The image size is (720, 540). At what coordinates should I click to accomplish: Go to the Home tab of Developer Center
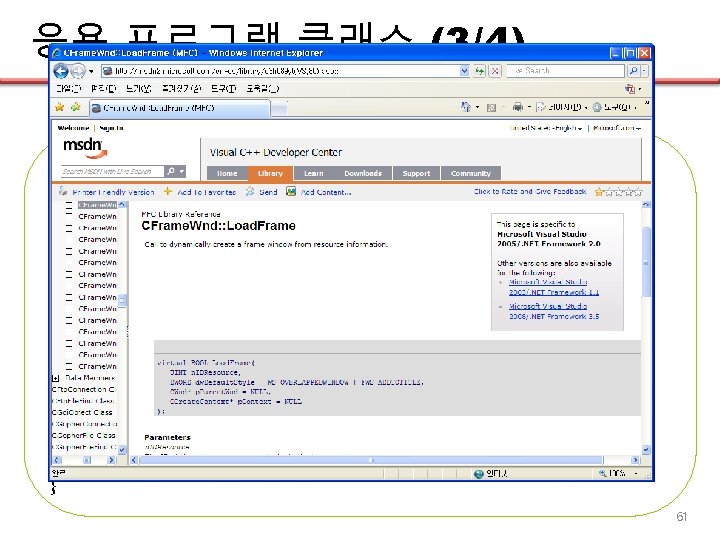coord(227,173)
